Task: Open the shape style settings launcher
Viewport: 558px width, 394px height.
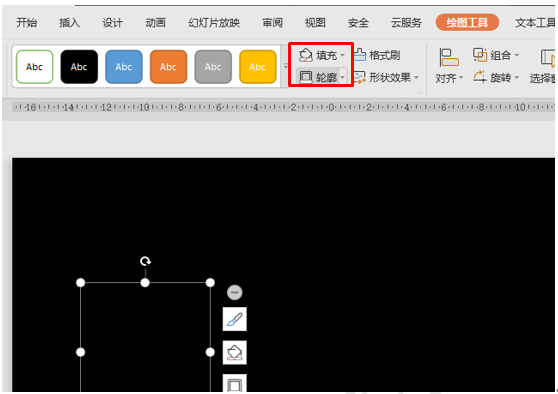Action: pos(420,92)
